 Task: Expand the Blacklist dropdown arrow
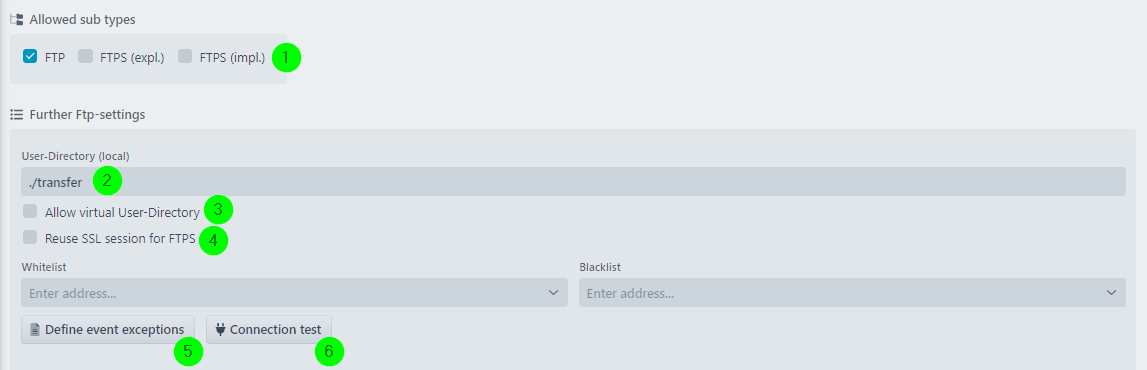1112,292
